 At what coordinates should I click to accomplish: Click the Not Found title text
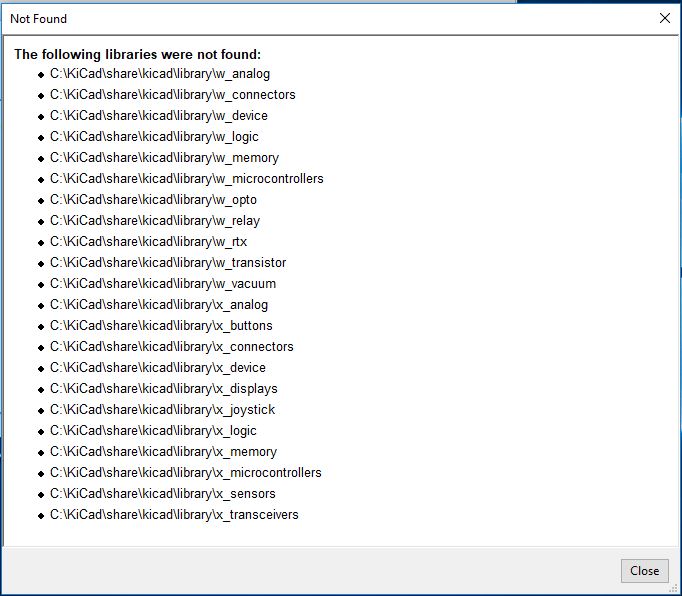click(38, 19)
